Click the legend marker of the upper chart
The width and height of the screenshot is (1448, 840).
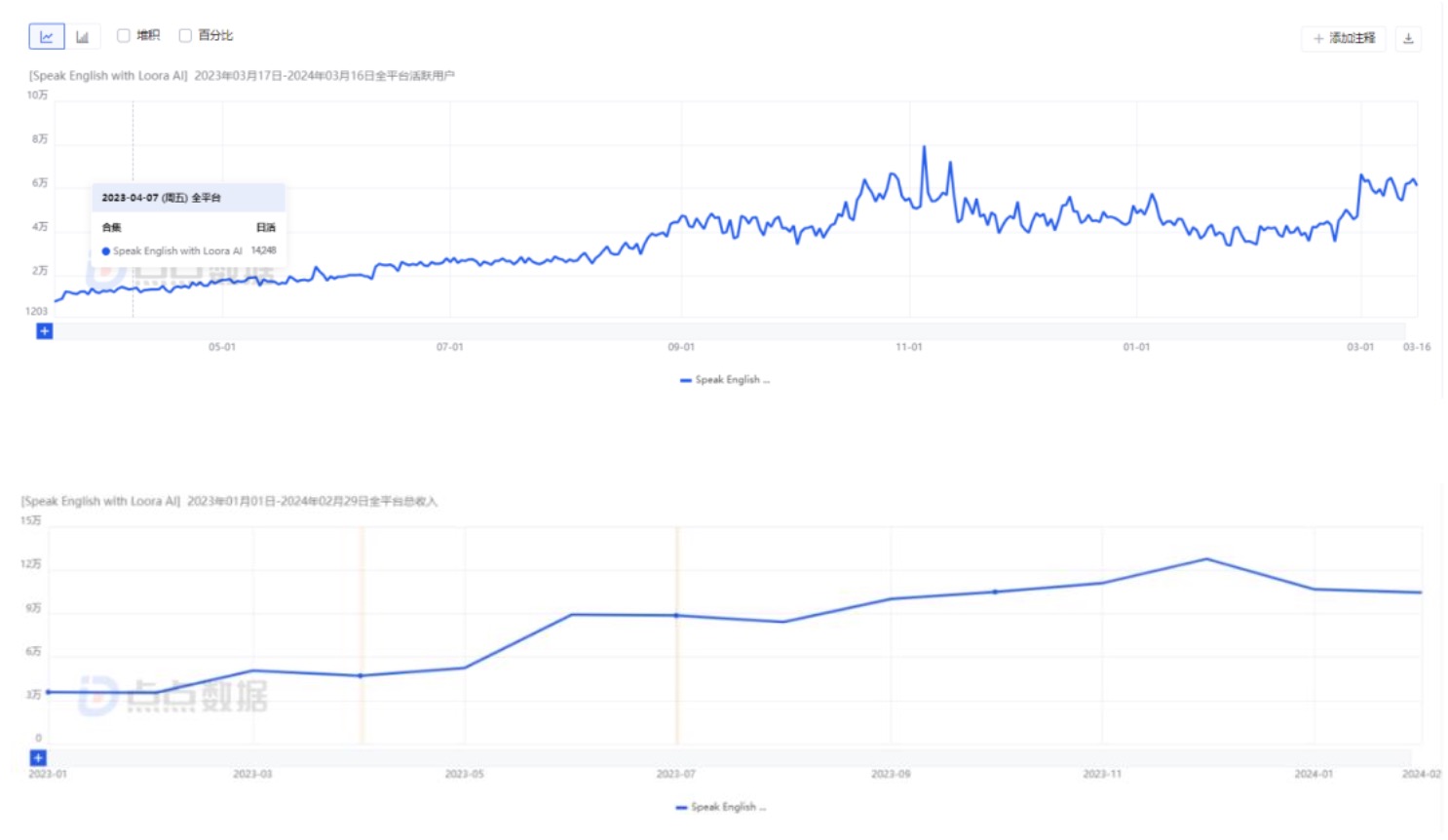[x=685, y=380]
